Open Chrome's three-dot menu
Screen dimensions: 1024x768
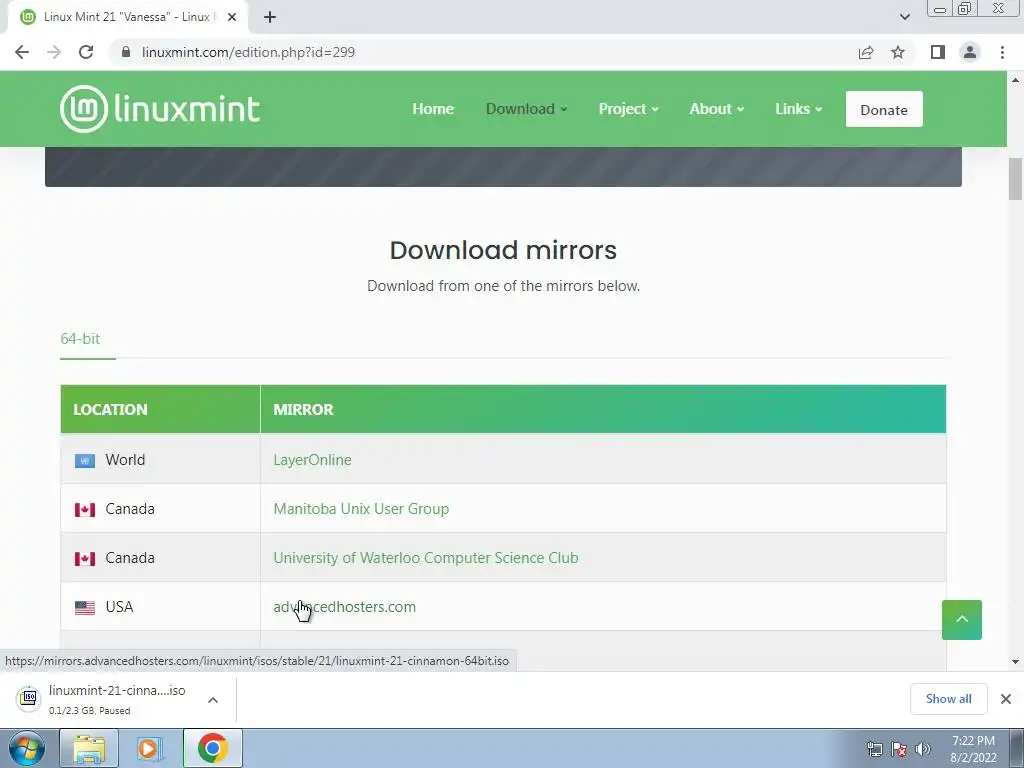[1002, 52]
